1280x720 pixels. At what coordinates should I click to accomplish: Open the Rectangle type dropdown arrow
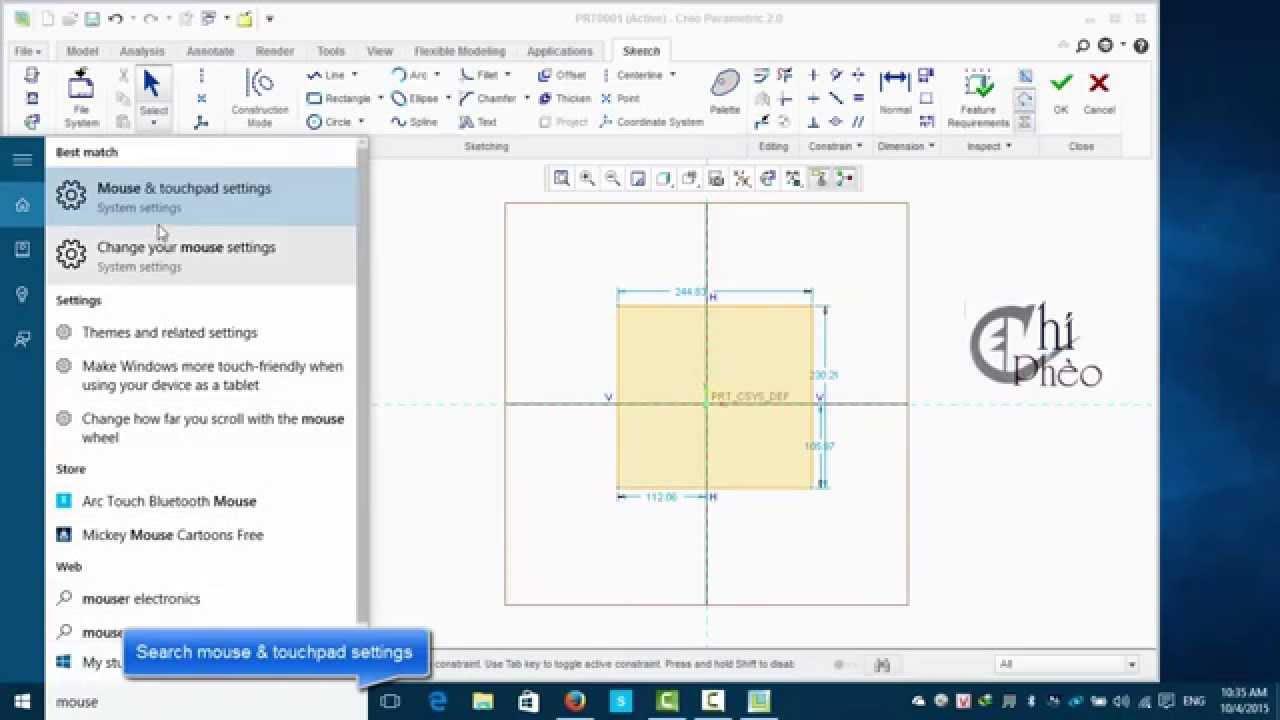coord(380,98)
